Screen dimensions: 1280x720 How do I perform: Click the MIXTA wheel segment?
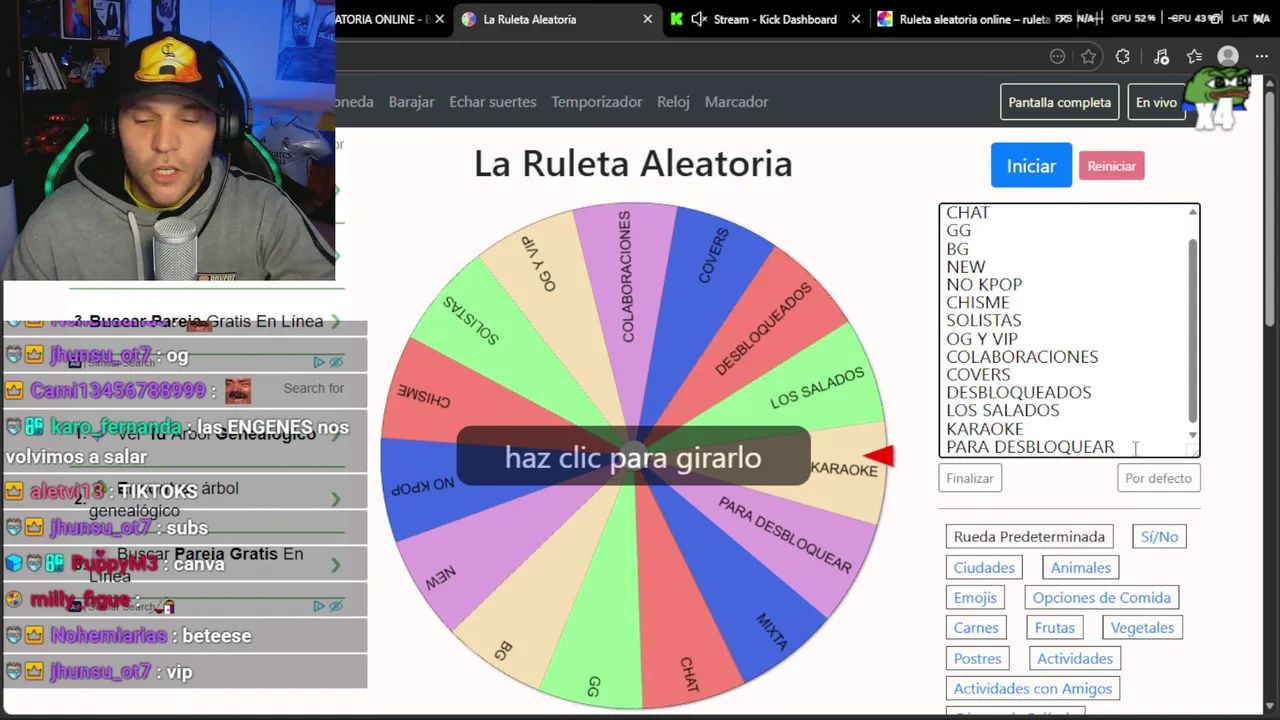click(771, 632)
